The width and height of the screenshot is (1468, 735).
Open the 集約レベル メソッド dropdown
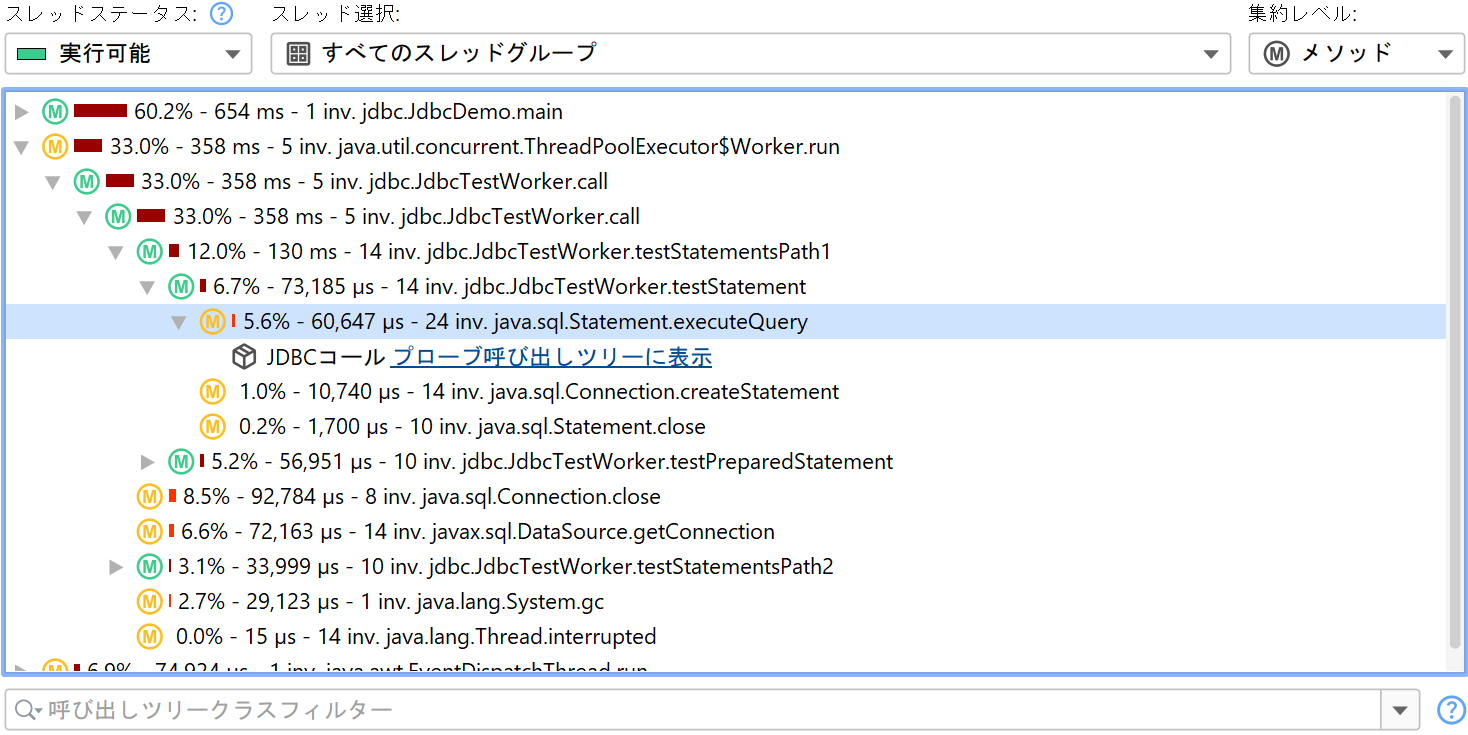click(x=1355, y=54)
